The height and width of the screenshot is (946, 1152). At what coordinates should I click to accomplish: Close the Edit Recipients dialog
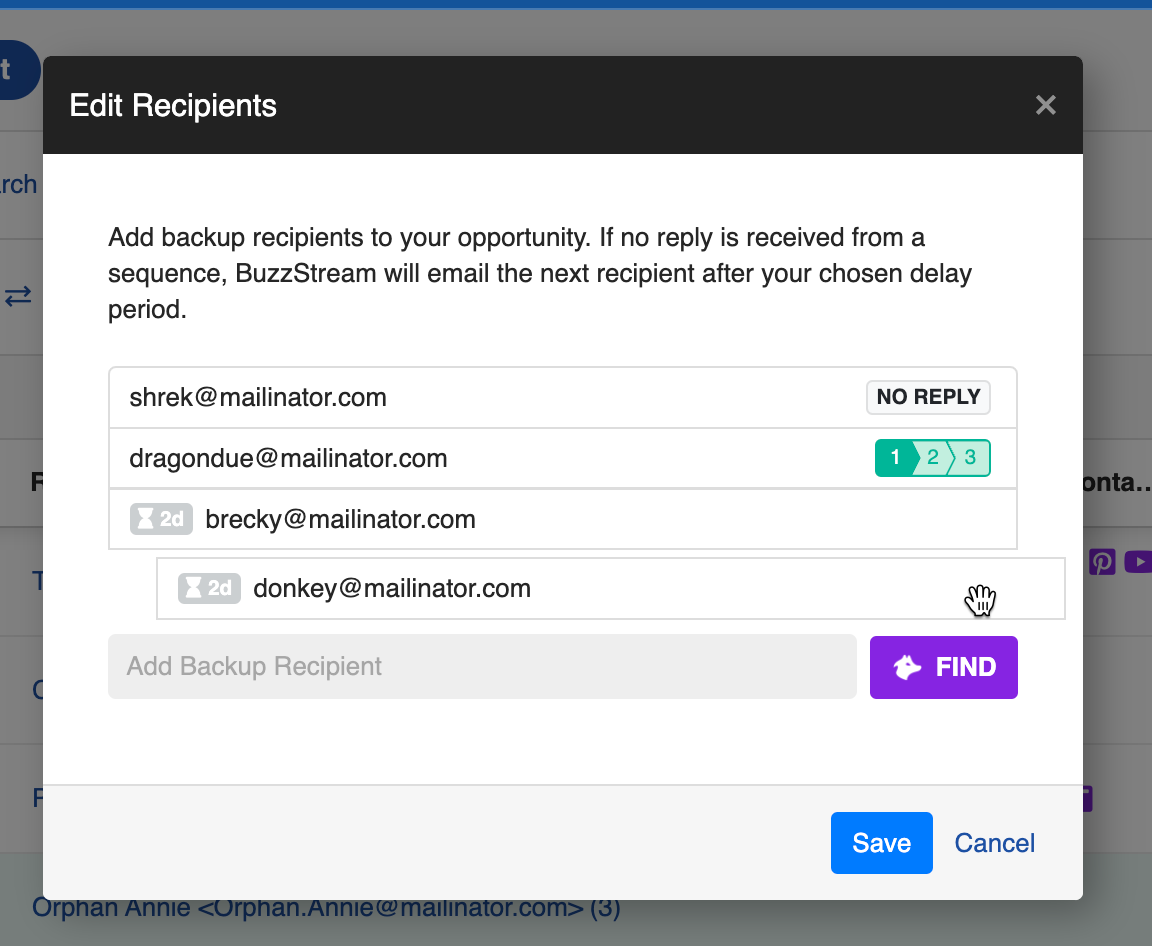[1045, 105]
